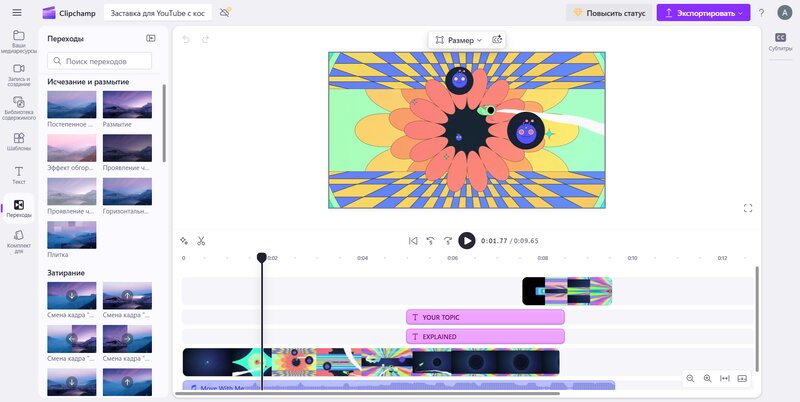
Task: Open the account avatar A
Action: 784,13
